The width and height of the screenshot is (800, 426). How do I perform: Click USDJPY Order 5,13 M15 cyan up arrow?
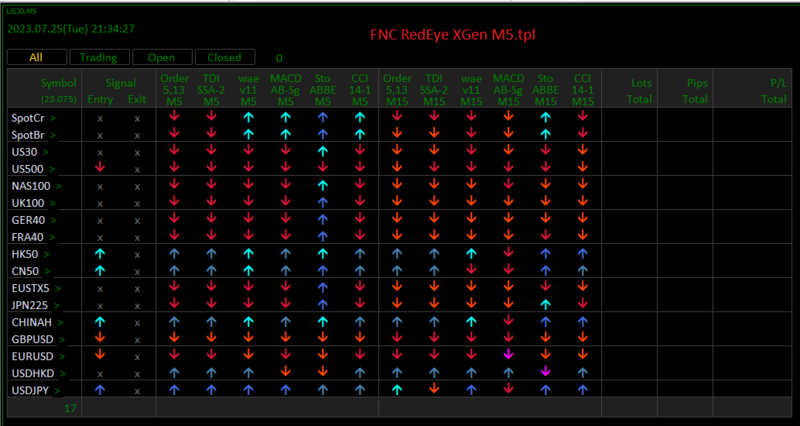click(x=397, y=390)
